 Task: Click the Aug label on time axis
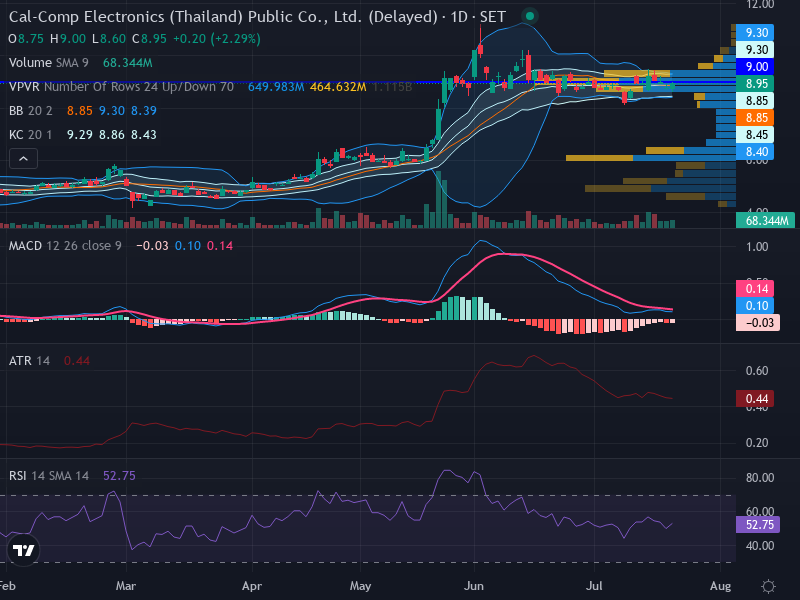720,586
